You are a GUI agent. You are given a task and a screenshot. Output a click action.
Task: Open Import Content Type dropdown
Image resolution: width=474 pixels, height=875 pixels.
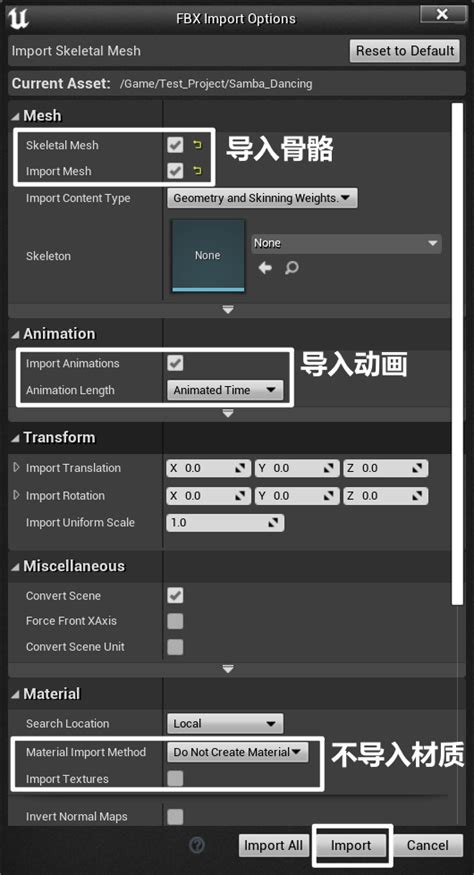coord(262,198)
